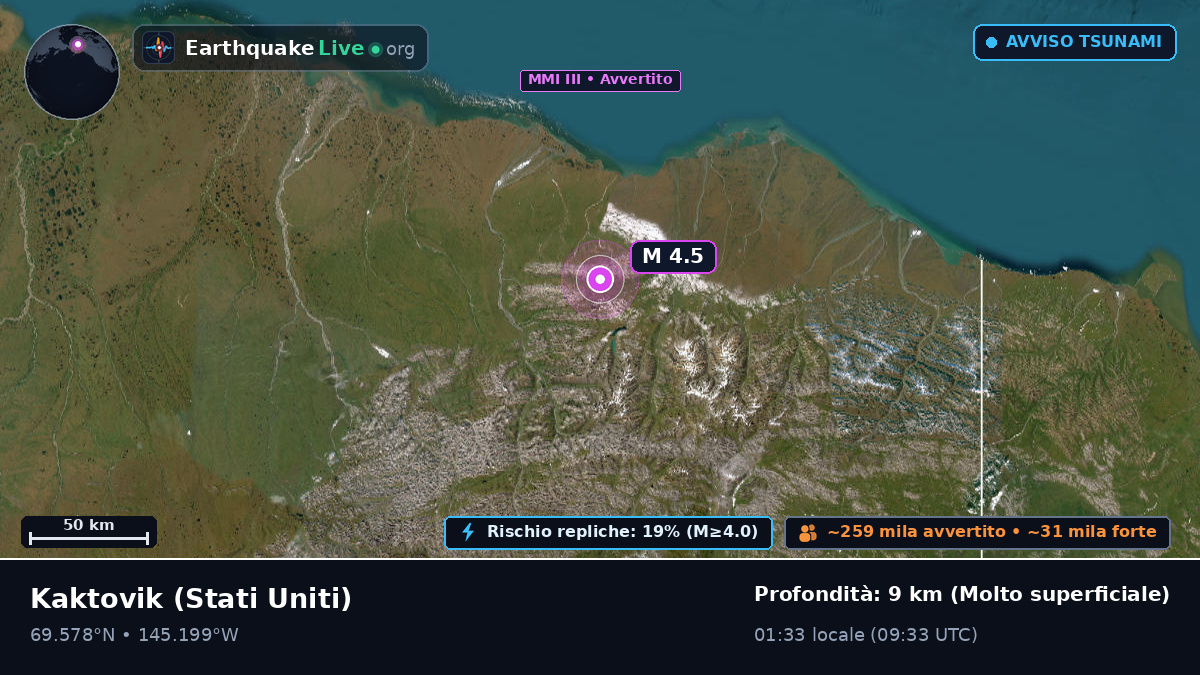Select the coordinates 69.578°N 145.199°W text
The height and width of the screenshot is (675, 1200).
[x=134, y=635]
